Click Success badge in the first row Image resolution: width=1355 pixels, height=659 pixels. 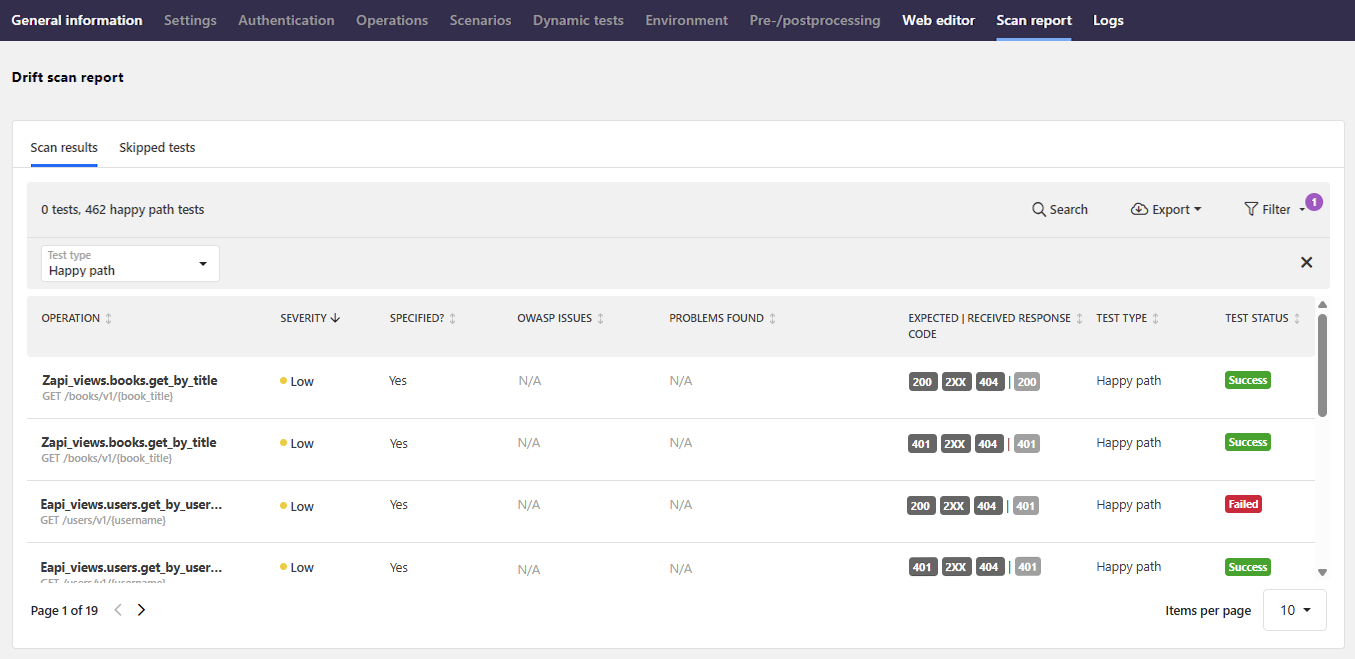tap(1248, 380)
